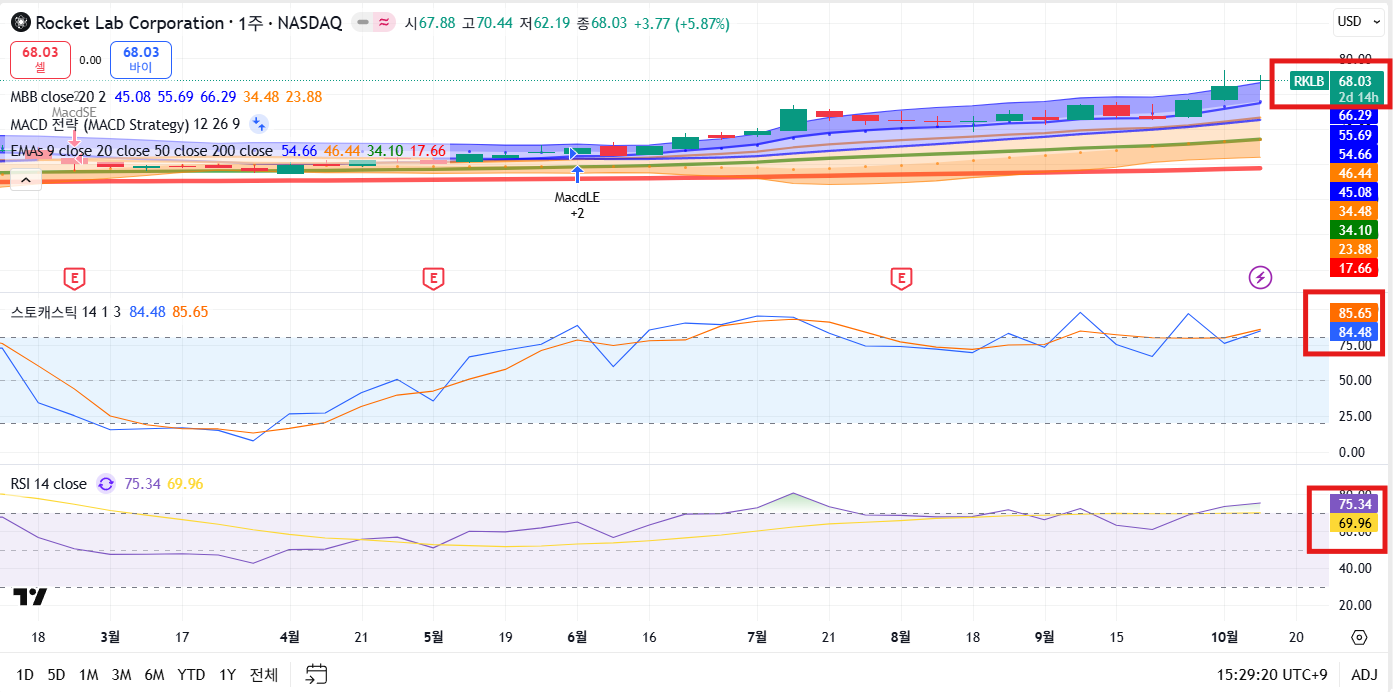Click the 40.00 level on RSI axis
Screen dimensions: 1393x692
1354,568
